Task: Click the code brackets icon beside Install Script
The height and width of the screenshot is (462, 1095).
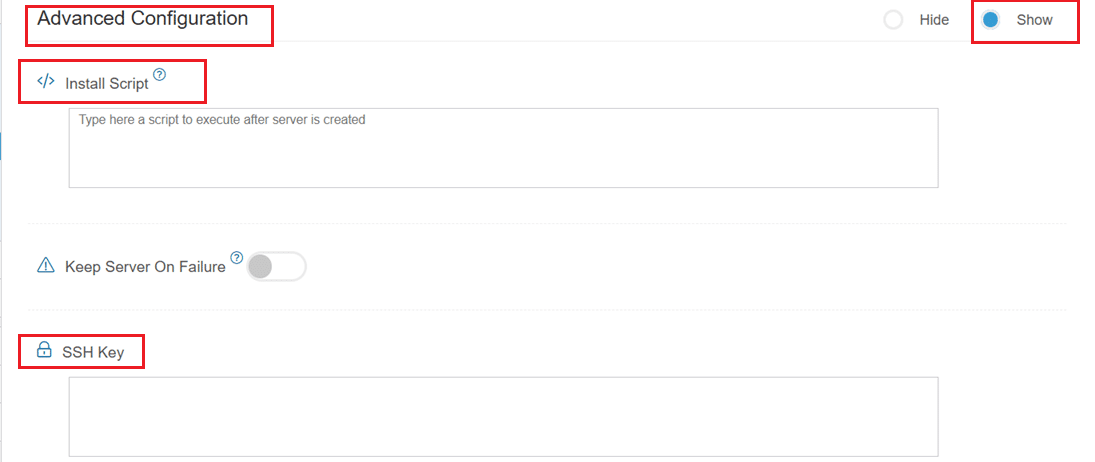Action: (x=45, y=81)
